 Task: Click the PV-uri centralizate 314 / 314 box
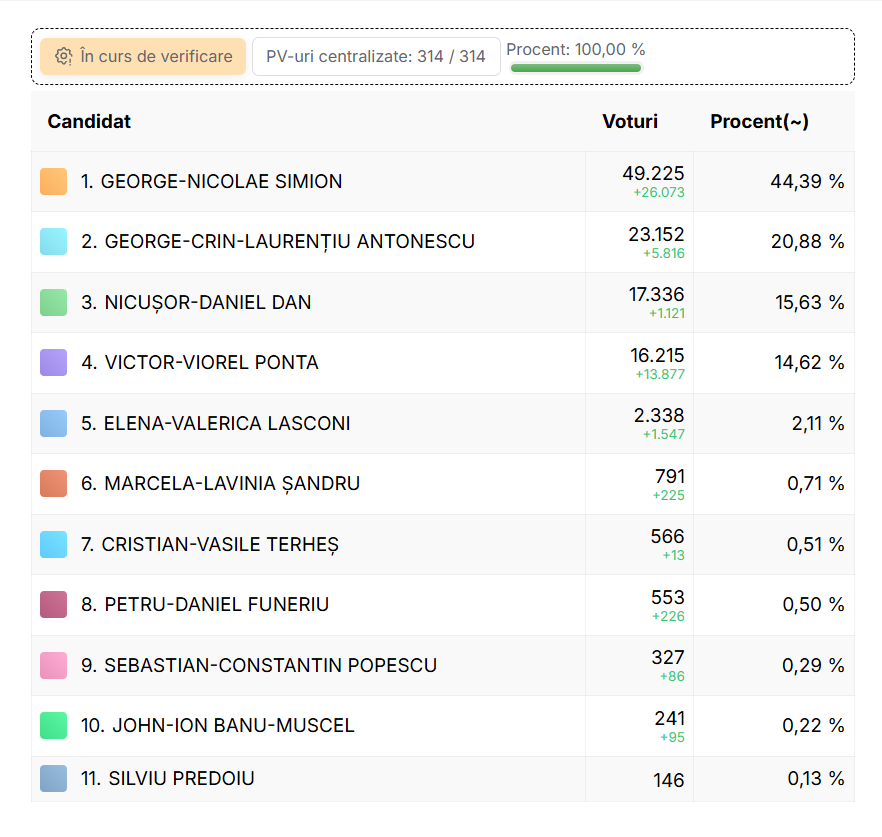click(x=376, y=57)
